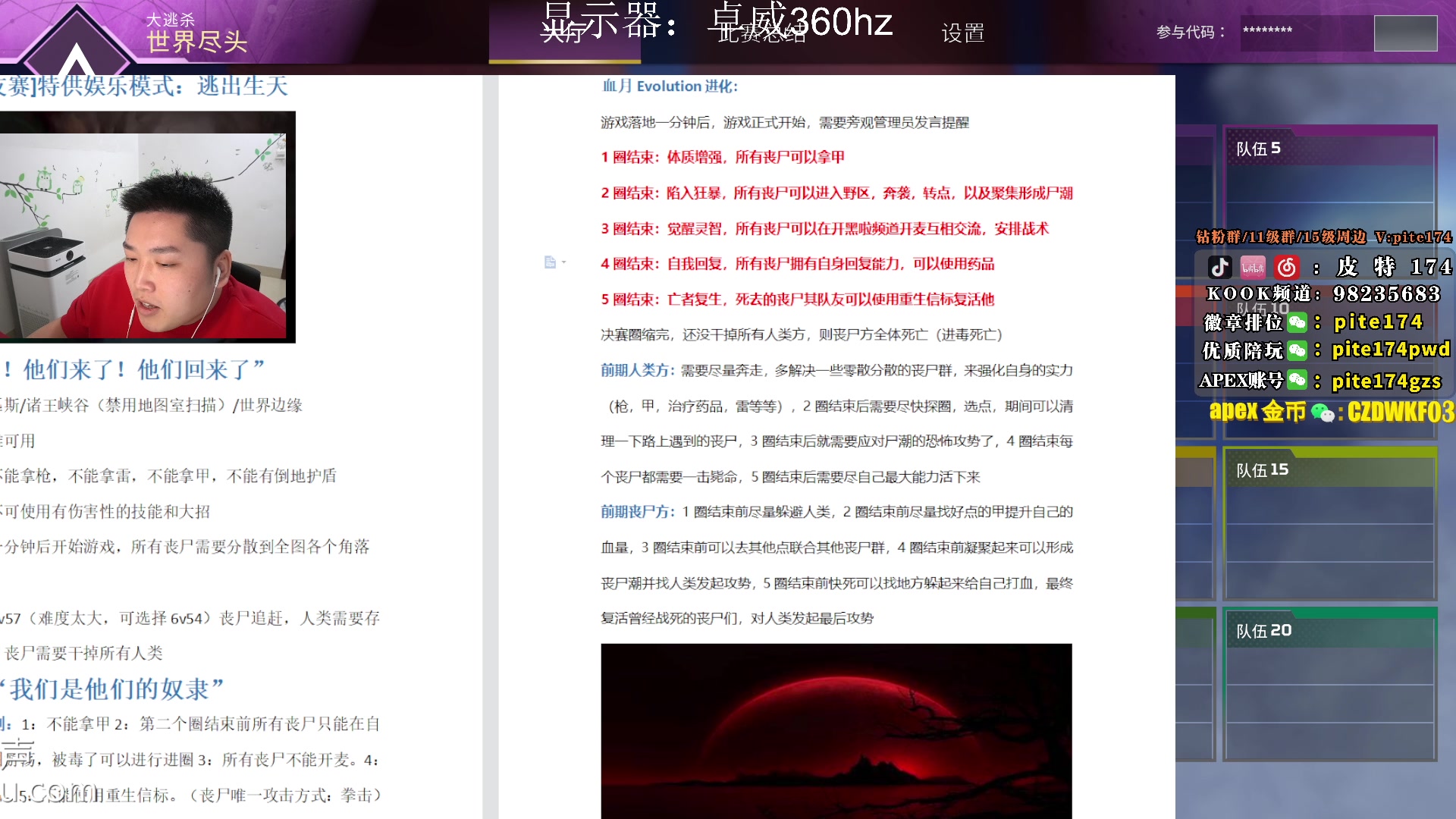This screenshot has height=819, width=1456.
Task: Click the line 丧尸需要干掉所有人类
Action: (x=83, y=653)
